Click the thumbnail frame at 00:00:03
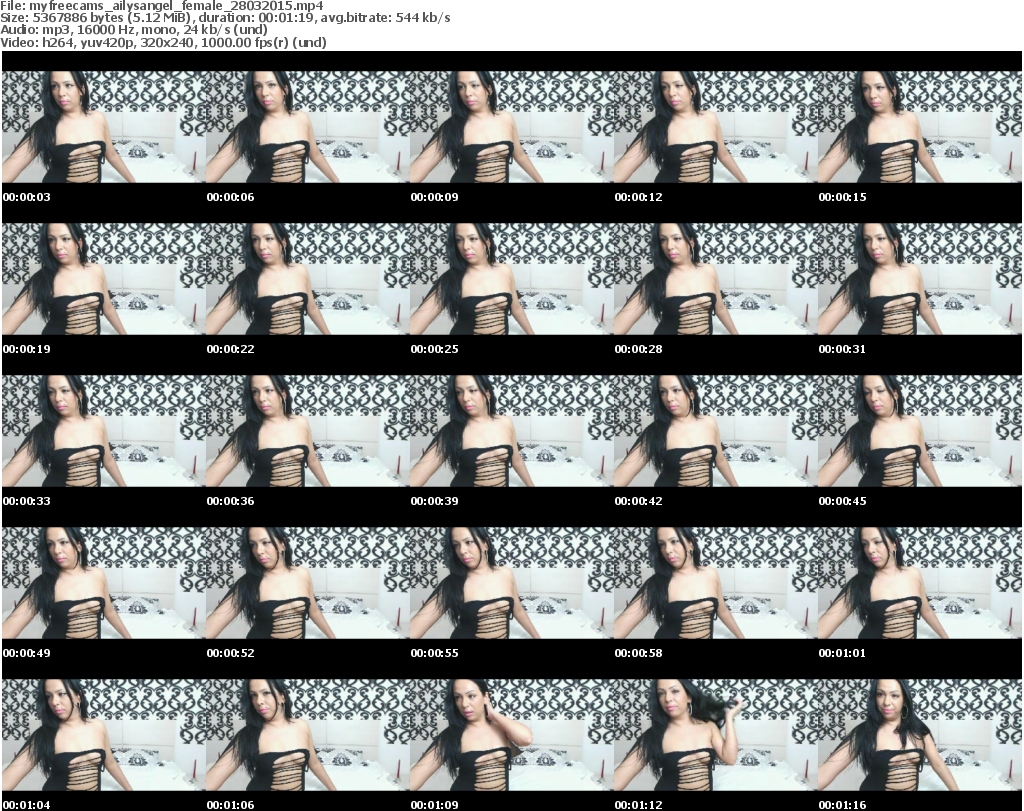 104,127
